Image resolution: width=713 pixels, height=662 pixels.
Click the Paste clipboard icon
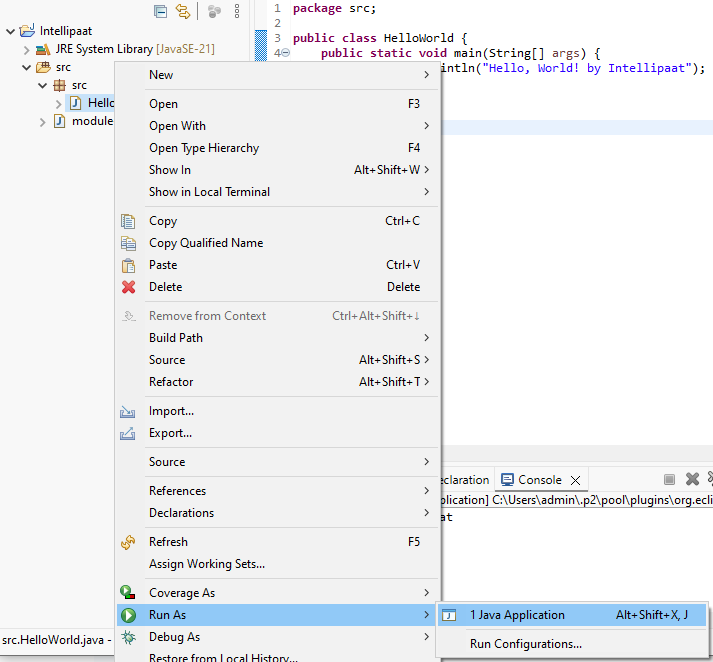coord(128,265)
